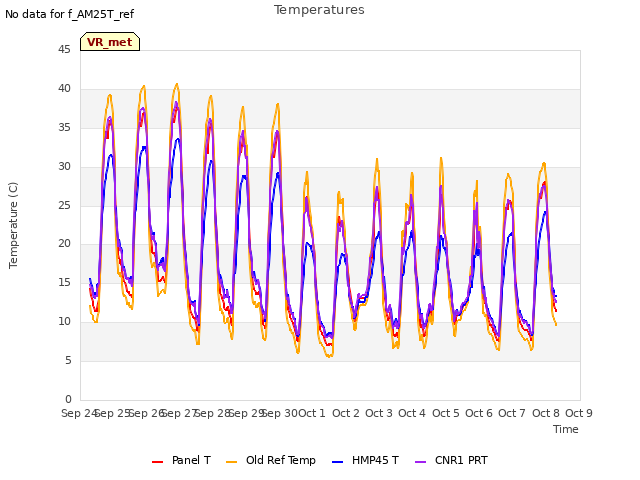Toggle the Panel T legend entry
The width and height of the screenshot is (640, 480).
181,460
